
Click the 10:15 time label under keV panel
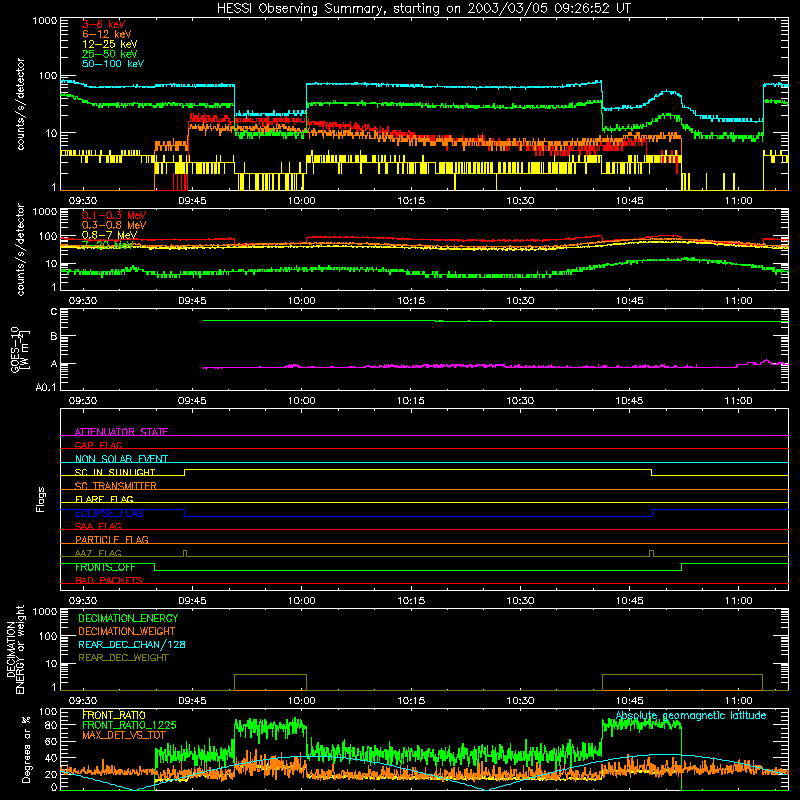[x=411, y=201]
